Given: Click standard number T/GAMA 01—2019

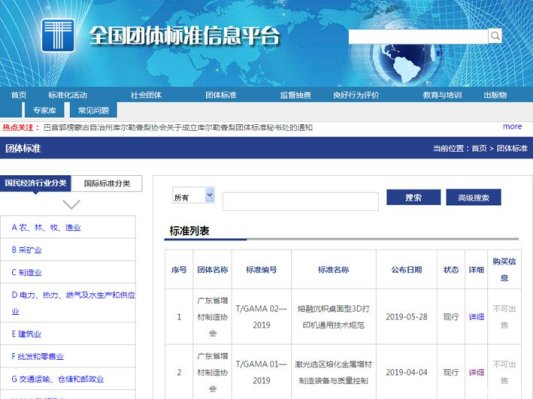Looking at the screenshot, I should pos(261,372).
